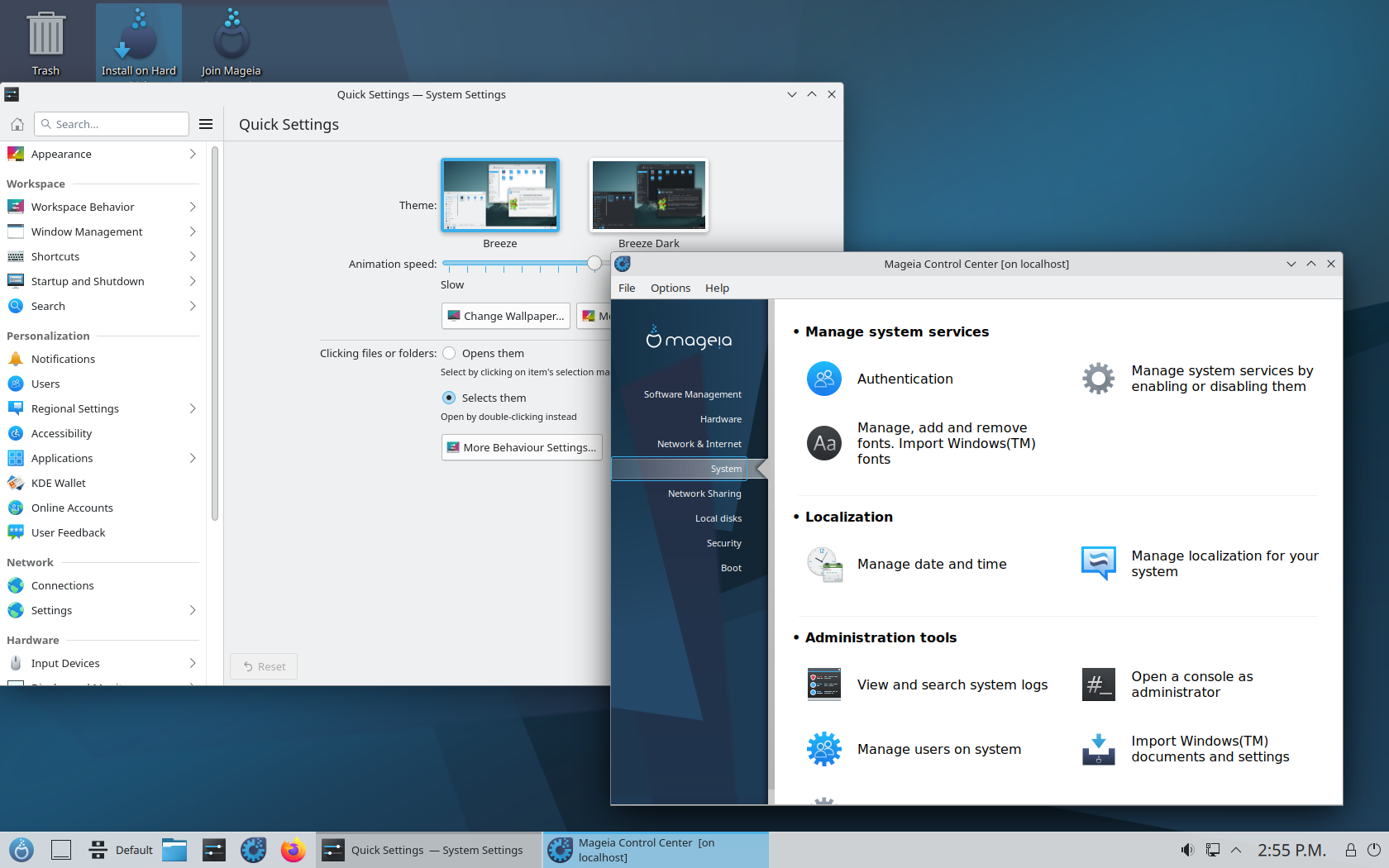This screenshot has width=1389, height=868.
Task: Click the Reset button in Quick Settings
Action: click(264, 666)
